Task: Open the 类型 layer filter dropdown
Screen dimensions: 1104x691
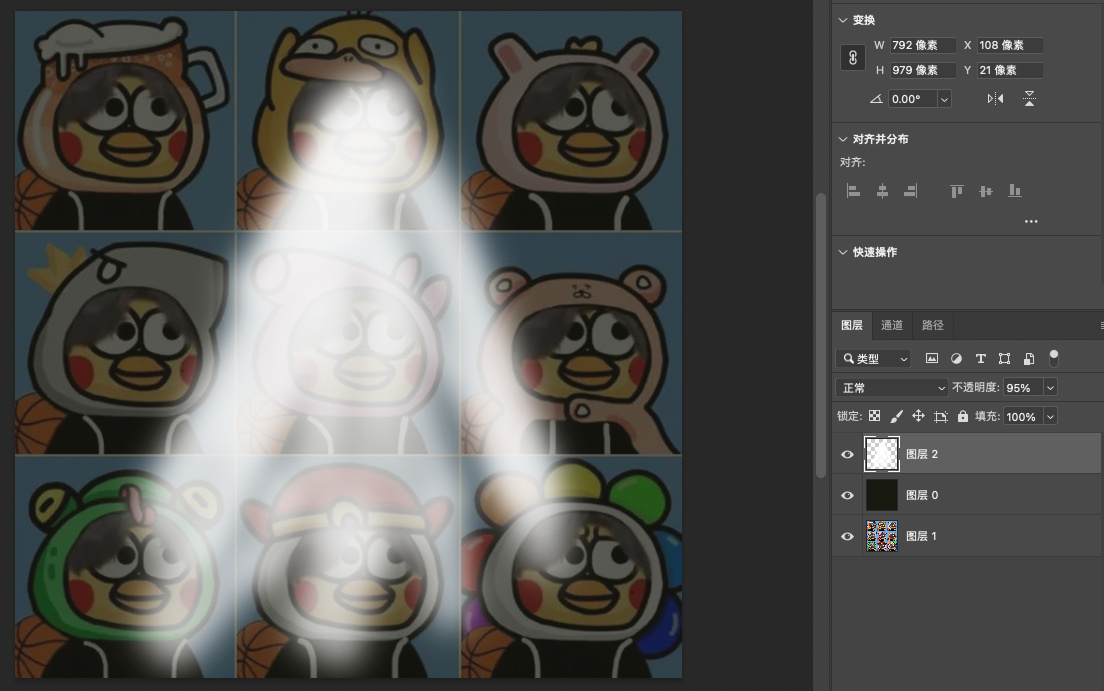Action: click(874, 359)
